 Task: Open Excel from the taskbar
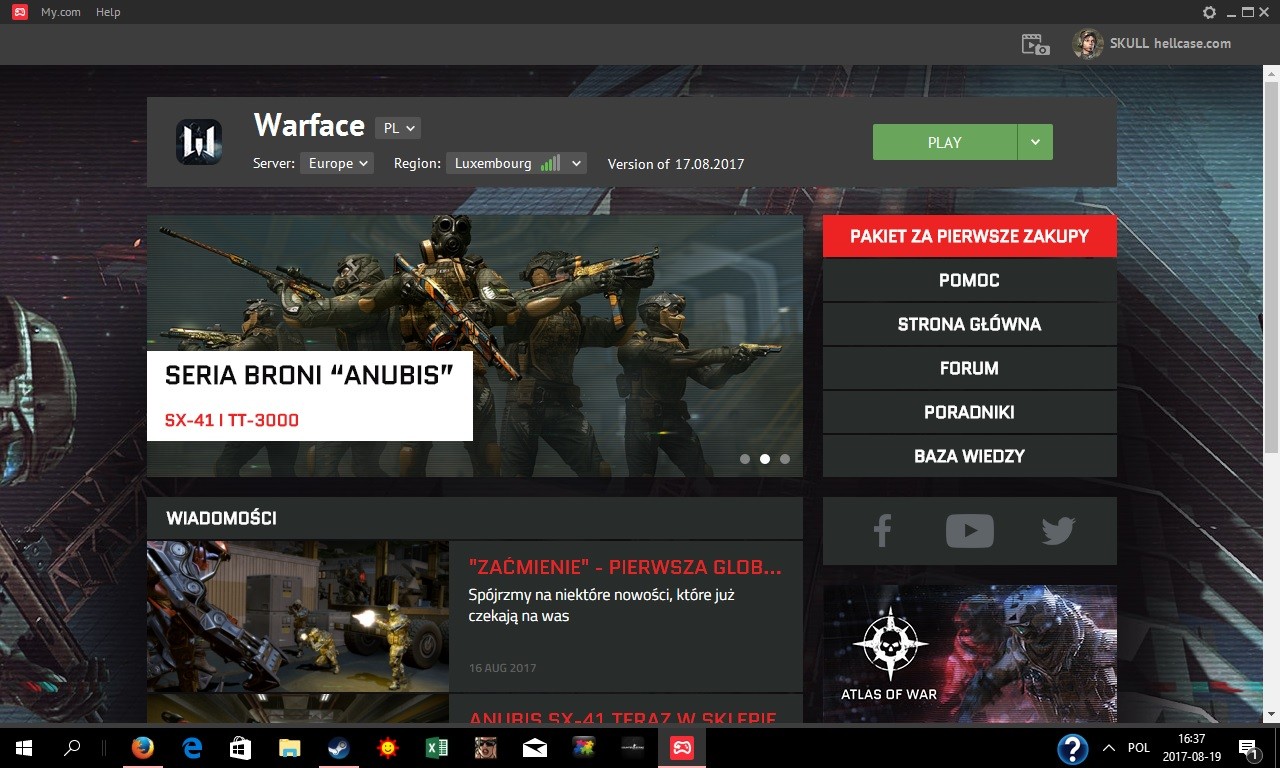click(437, 747)
